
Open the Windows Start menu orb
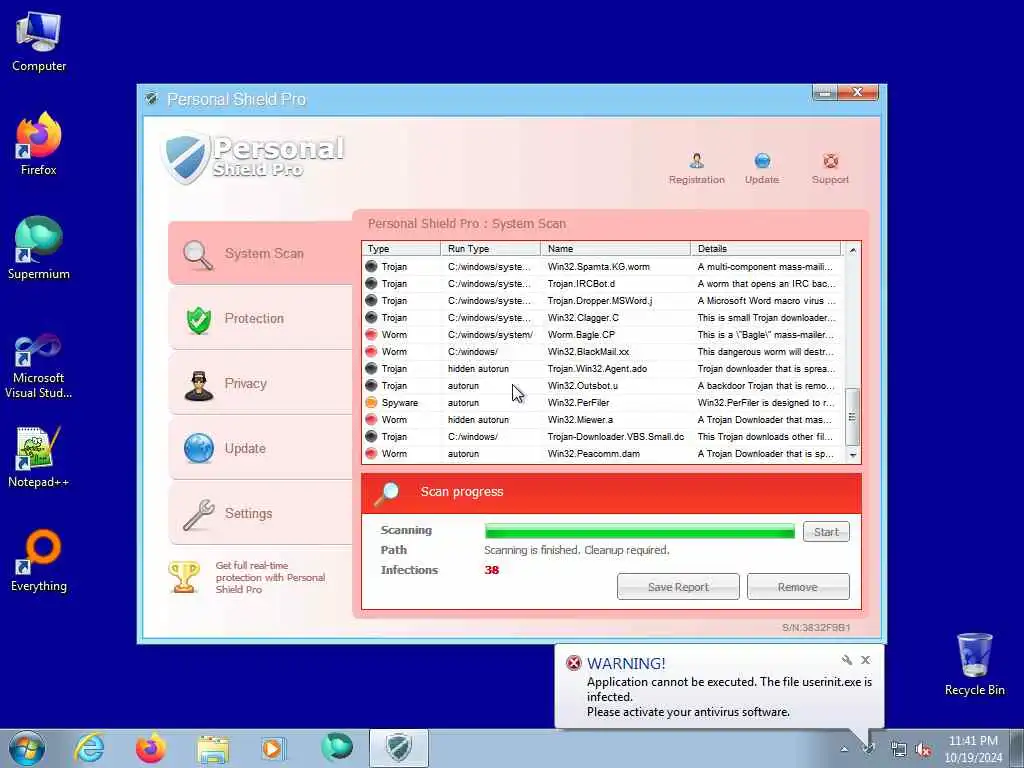[x=27, y=748]
